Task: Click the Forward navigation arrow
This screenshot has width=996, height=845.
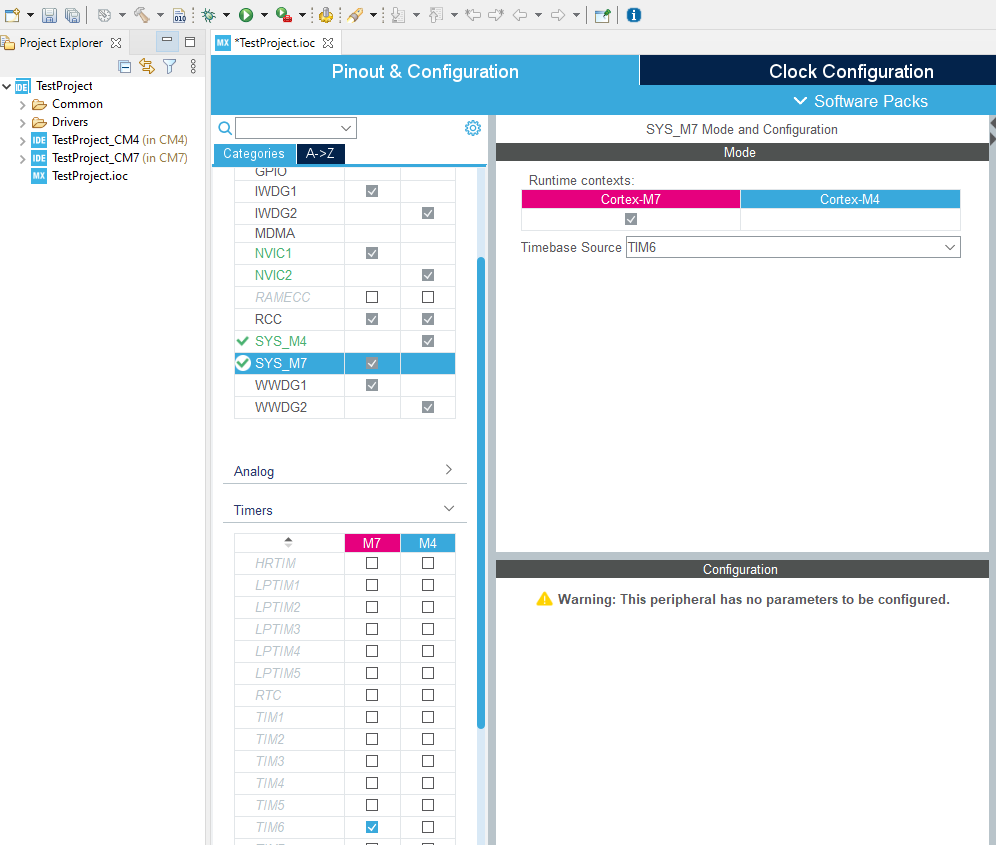Action: [558, 15]
